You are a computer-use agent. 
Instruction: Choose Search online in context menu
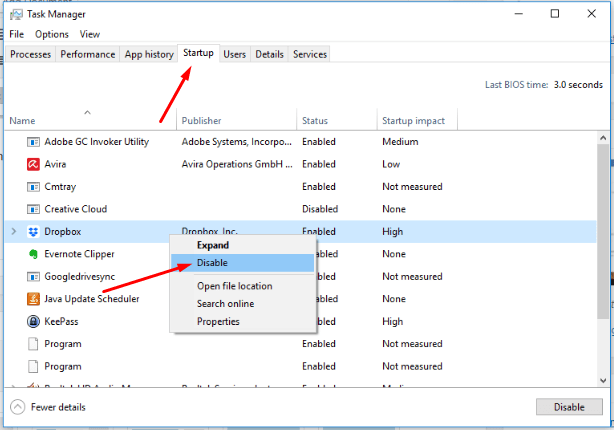[243, 304]
